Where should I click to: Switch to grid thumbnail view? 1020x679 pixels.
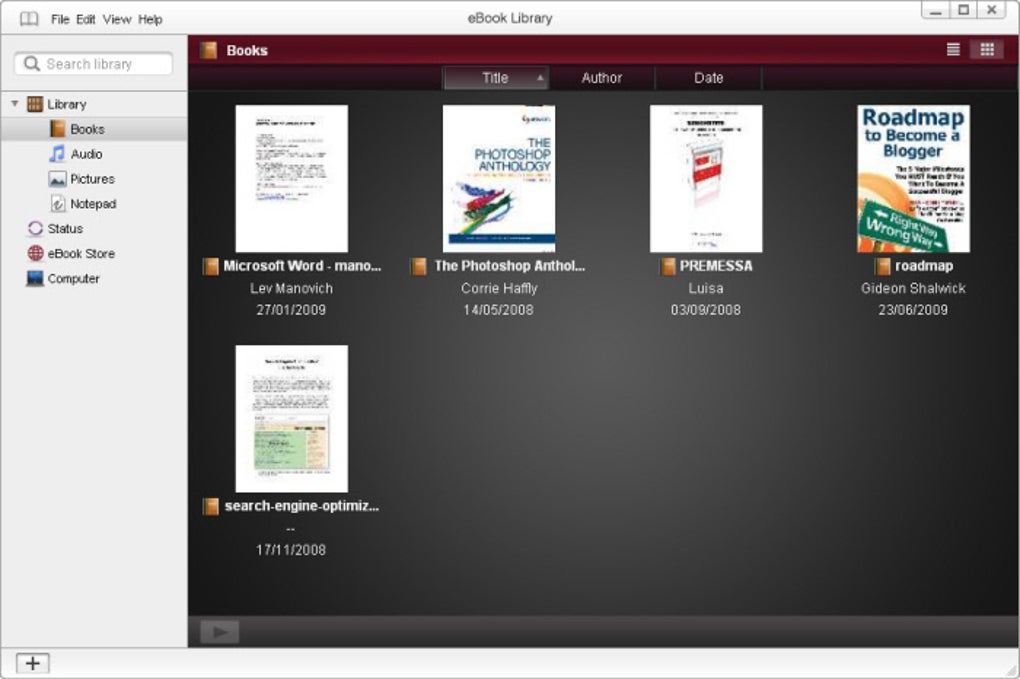(x=987, y=49)
